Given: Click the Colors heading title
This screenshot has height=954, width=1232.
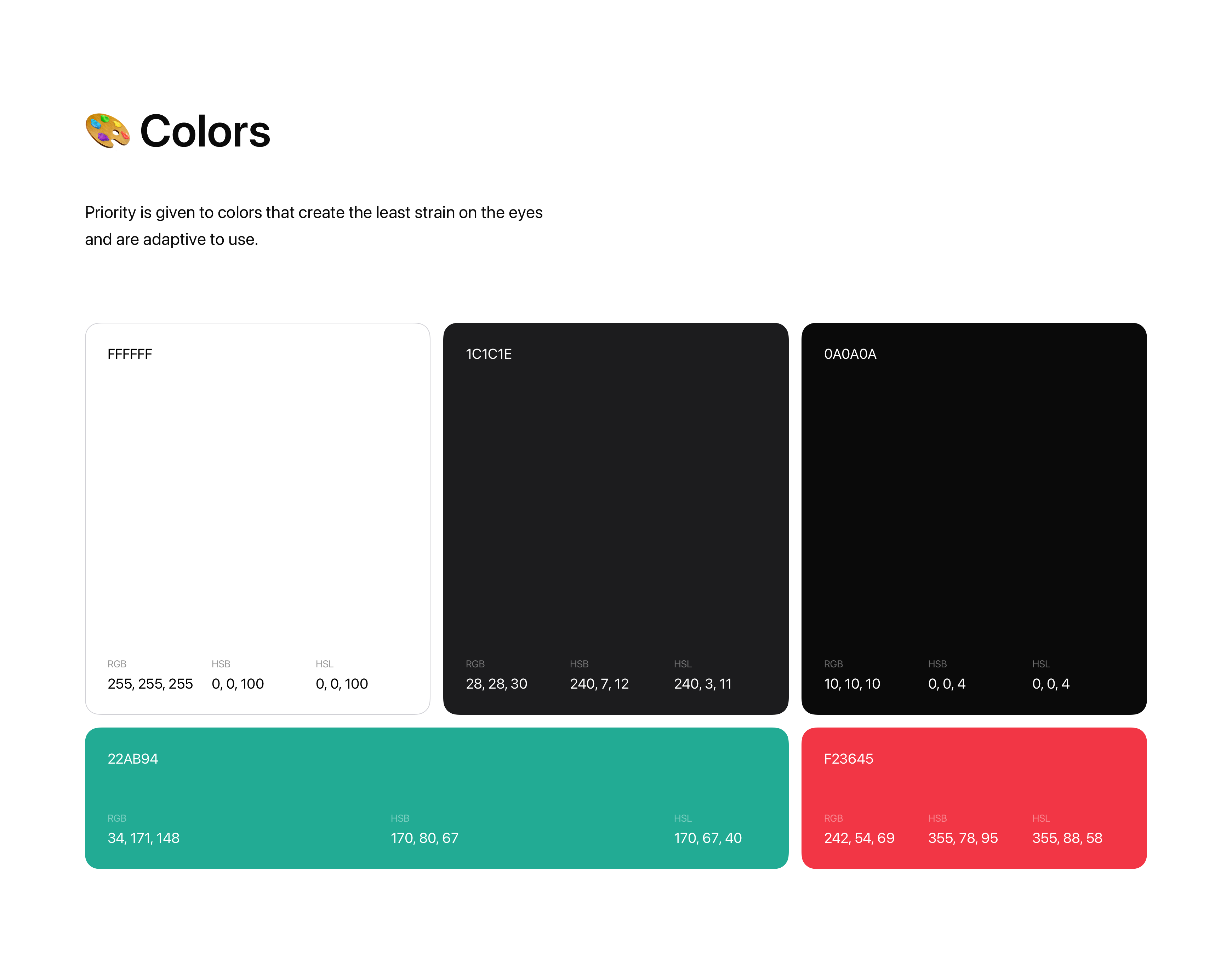Looking at the screenshot, I should point(205,131).
